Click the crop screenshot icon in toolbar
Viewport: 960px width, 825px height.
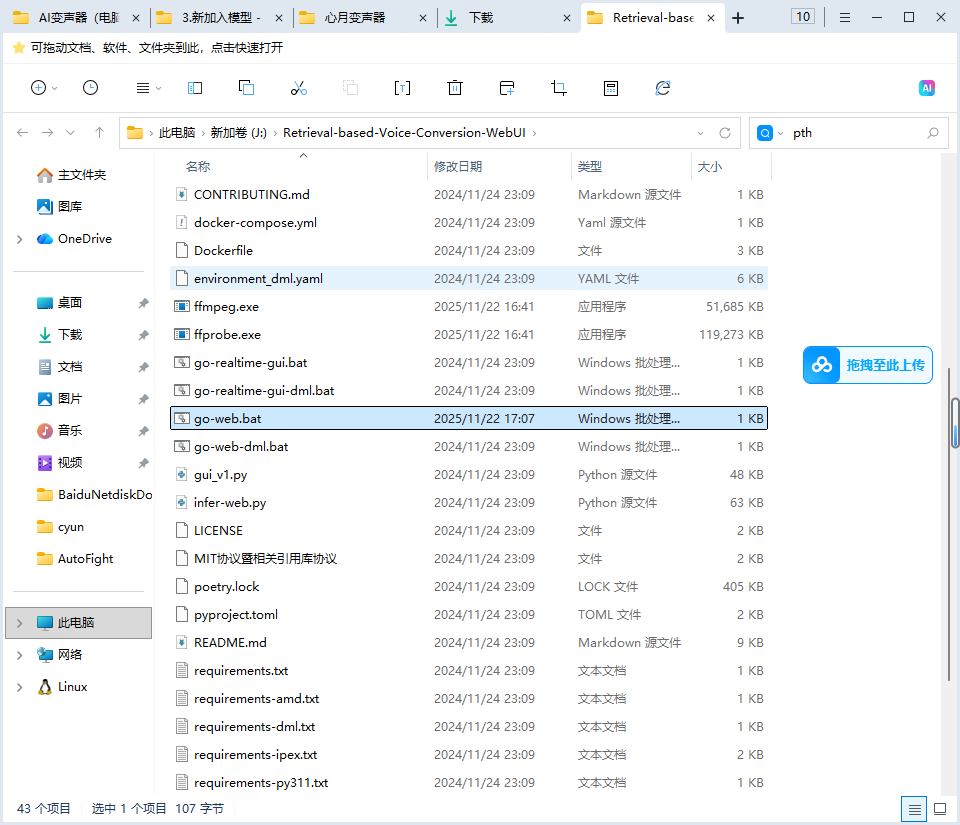558,88
